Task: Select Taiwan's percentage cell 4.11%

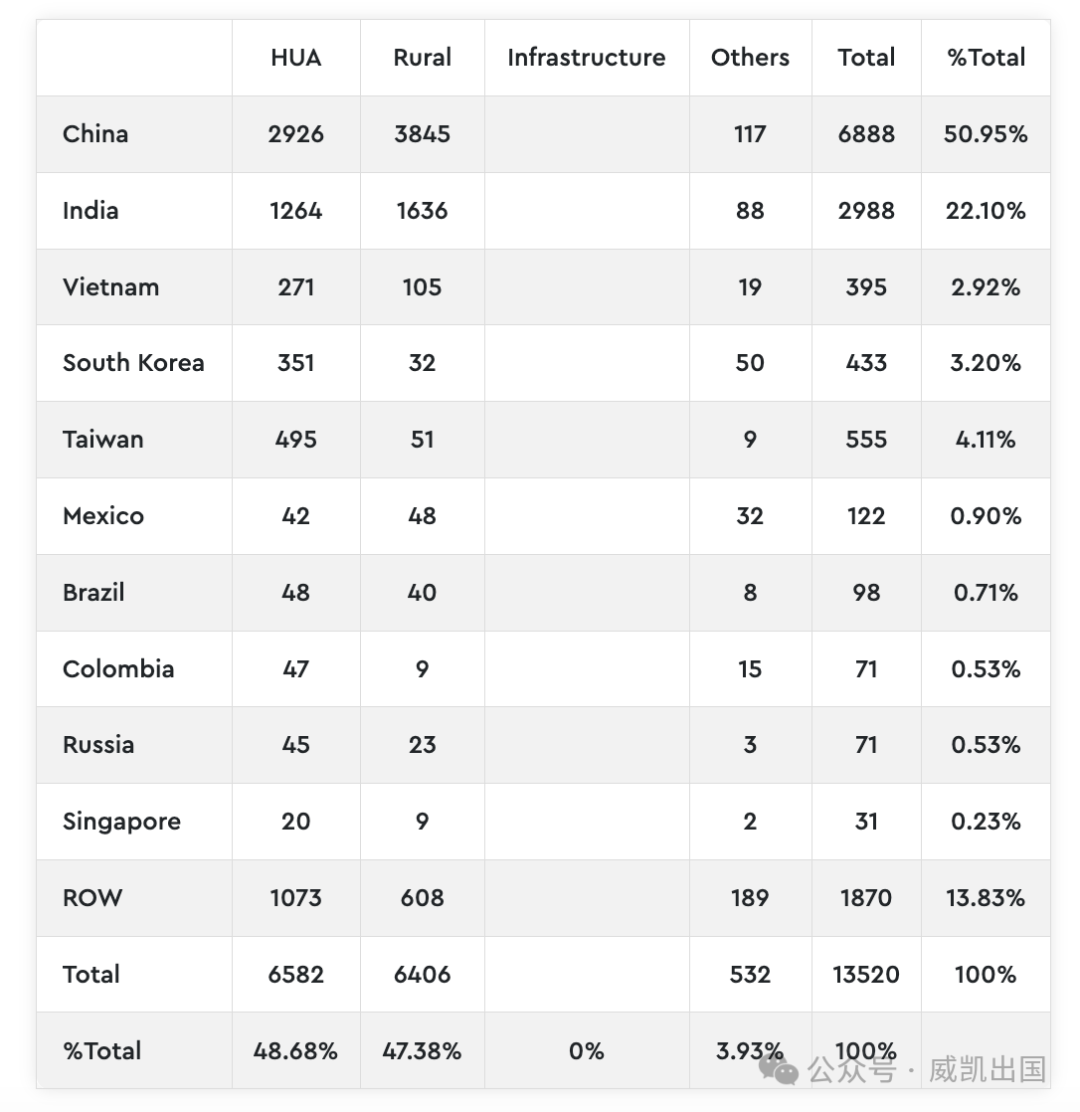Action: click(985, 440)
